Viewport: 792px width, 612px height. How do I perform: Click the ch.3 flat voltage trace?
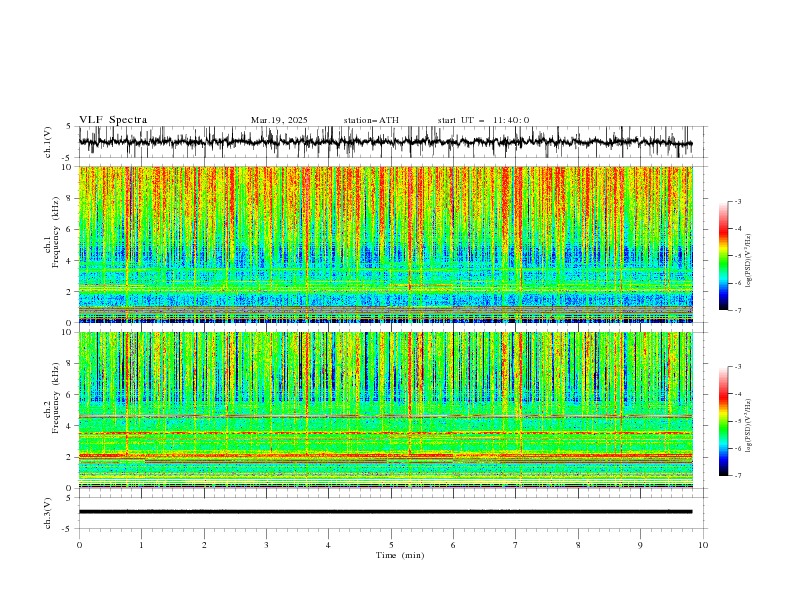(385, 512)
